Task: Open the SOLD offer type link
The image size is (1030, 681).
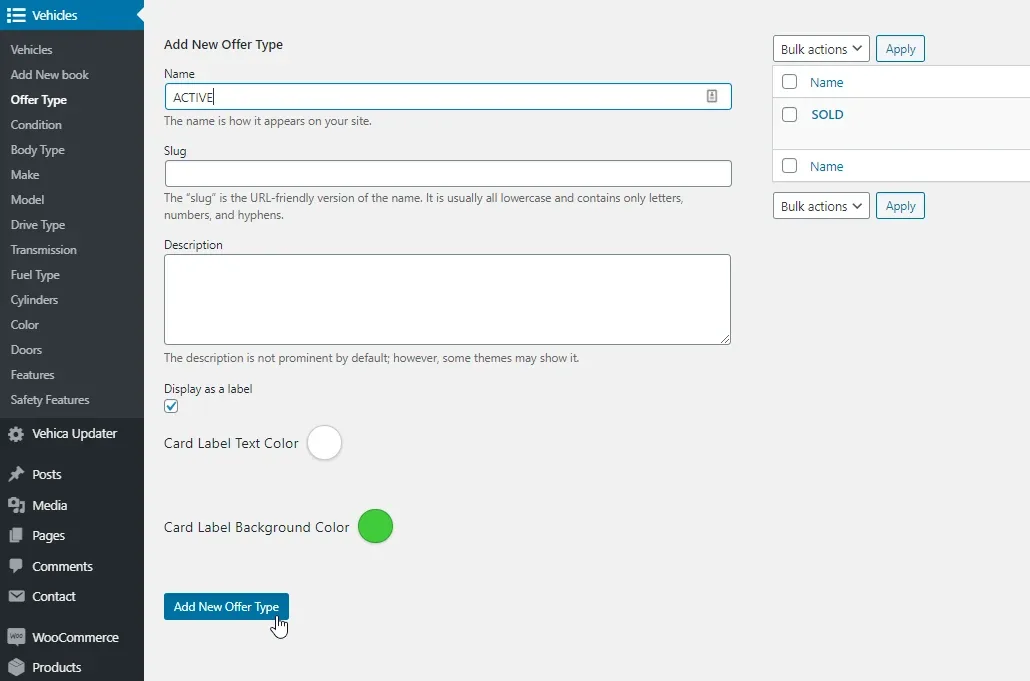Action: point(827,114)
